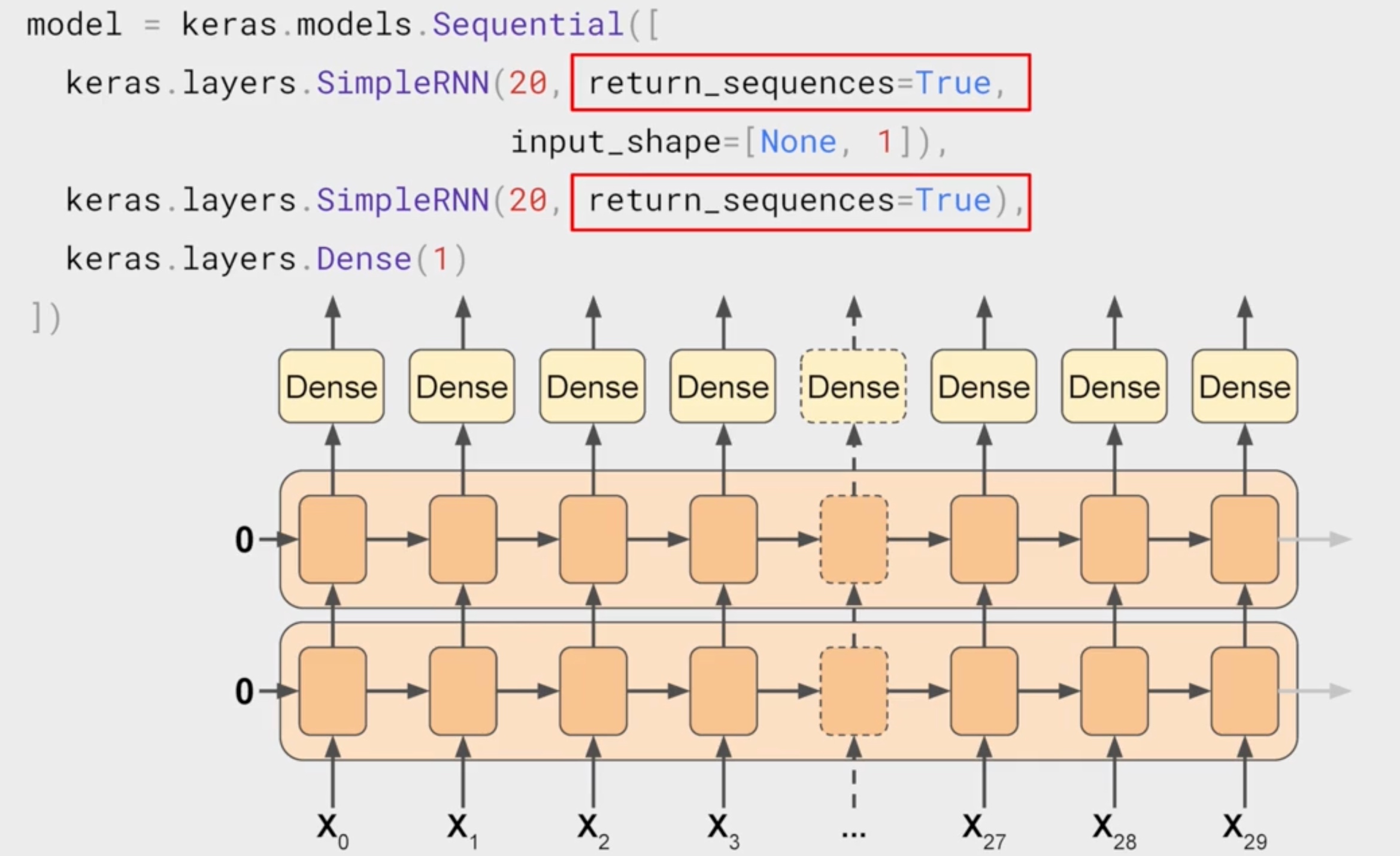Viewport: 1400px width, 856px height.
Task: Click the Dense box in the x27 column
Action: 984,387
